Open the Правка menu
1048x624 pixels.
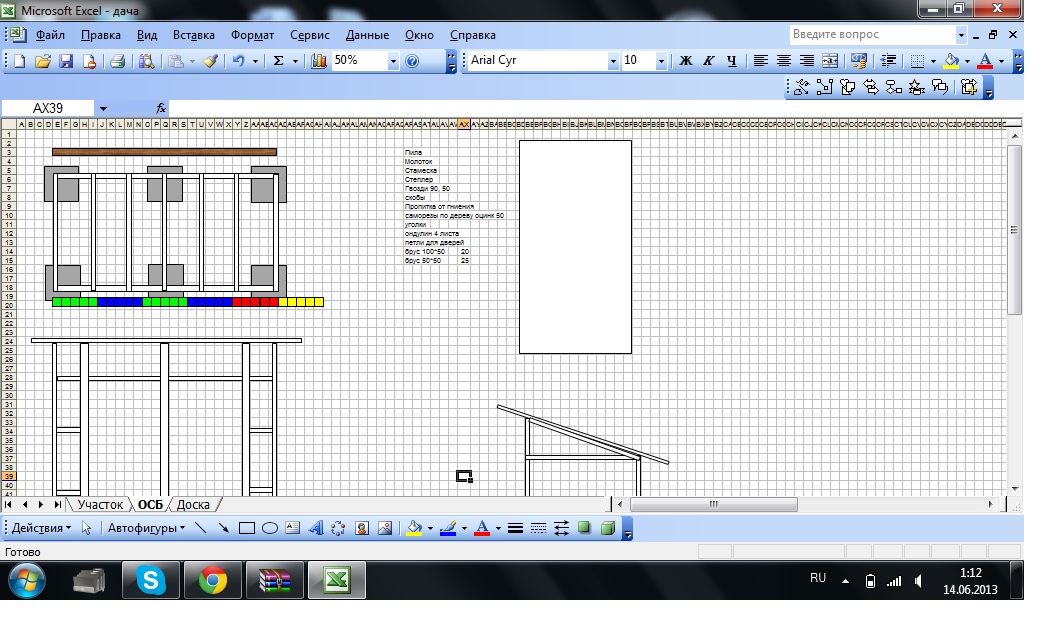101,35
